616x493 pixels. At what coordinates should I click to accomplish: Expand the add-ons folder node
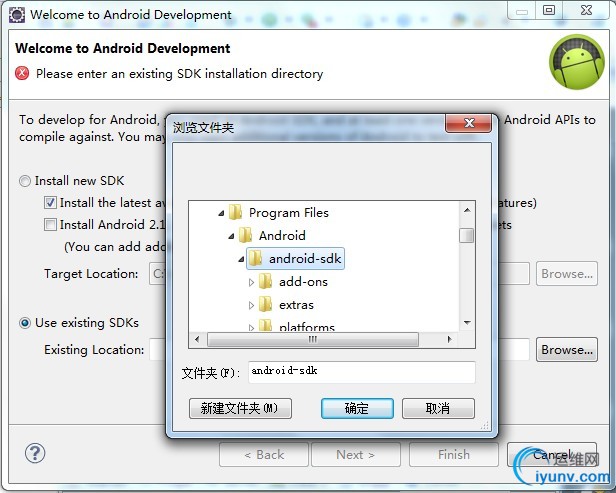(x=251, y=282)
